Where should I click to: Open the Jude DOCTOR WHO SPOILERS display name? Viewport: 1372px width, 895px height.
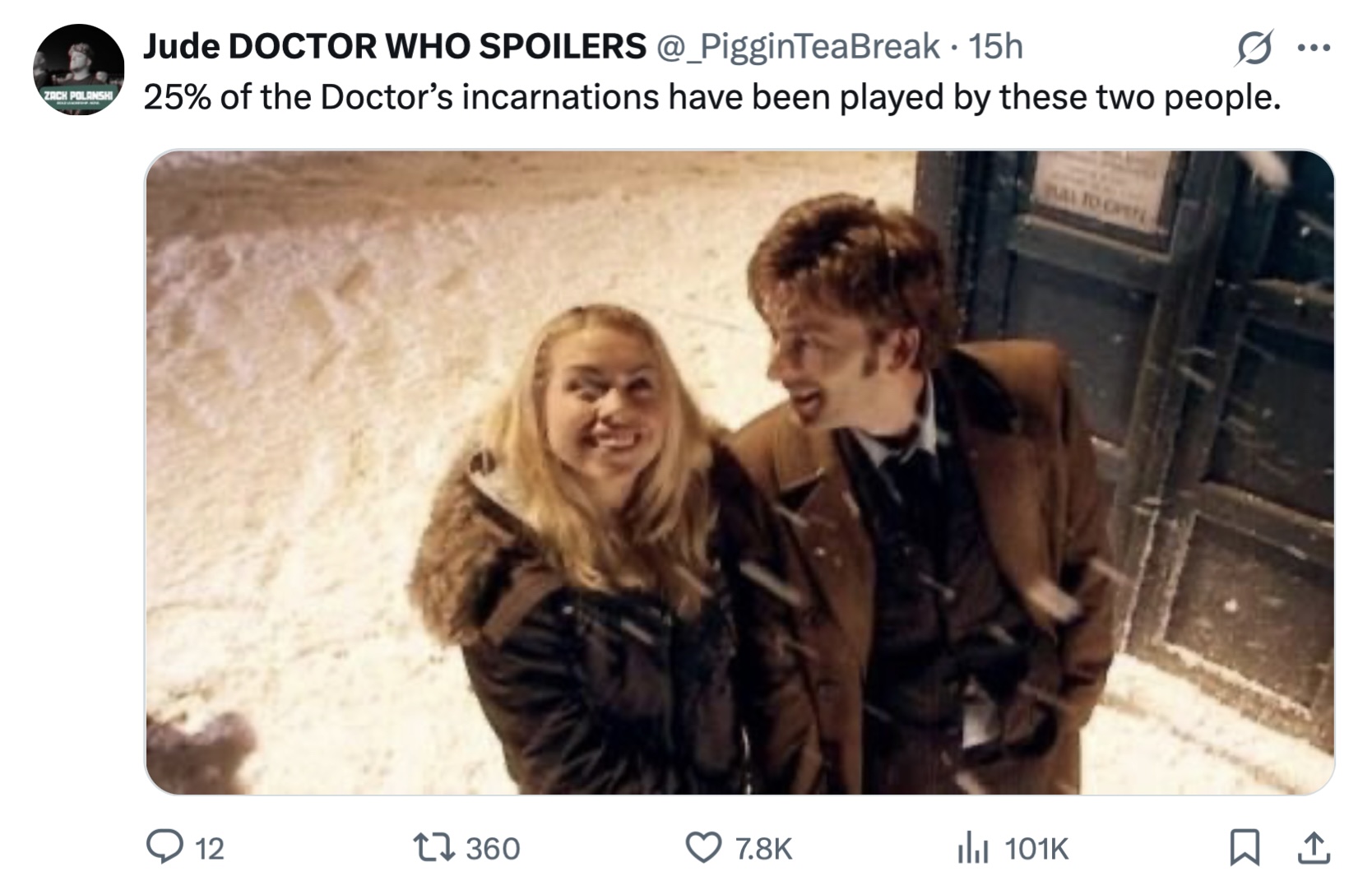tap(395, 46)
